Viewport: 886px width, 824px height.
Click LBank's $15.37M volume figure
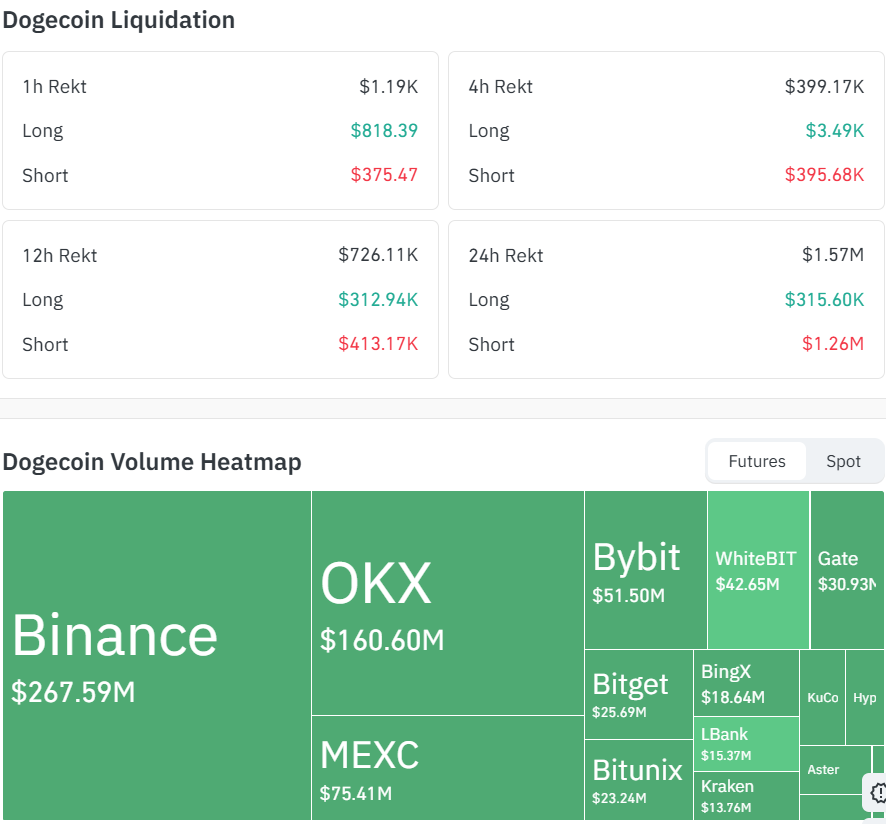(x=726, y=756)
